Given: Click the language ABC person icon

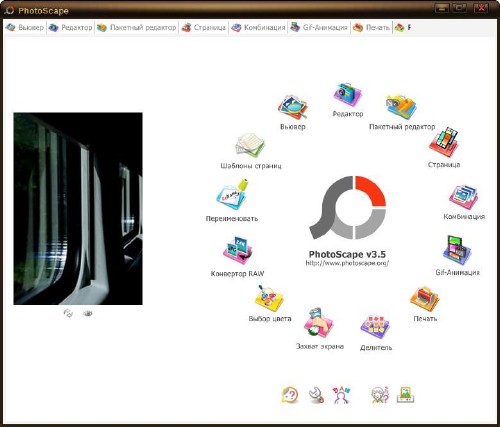Looking at the screenshot, I should [342, 395].
